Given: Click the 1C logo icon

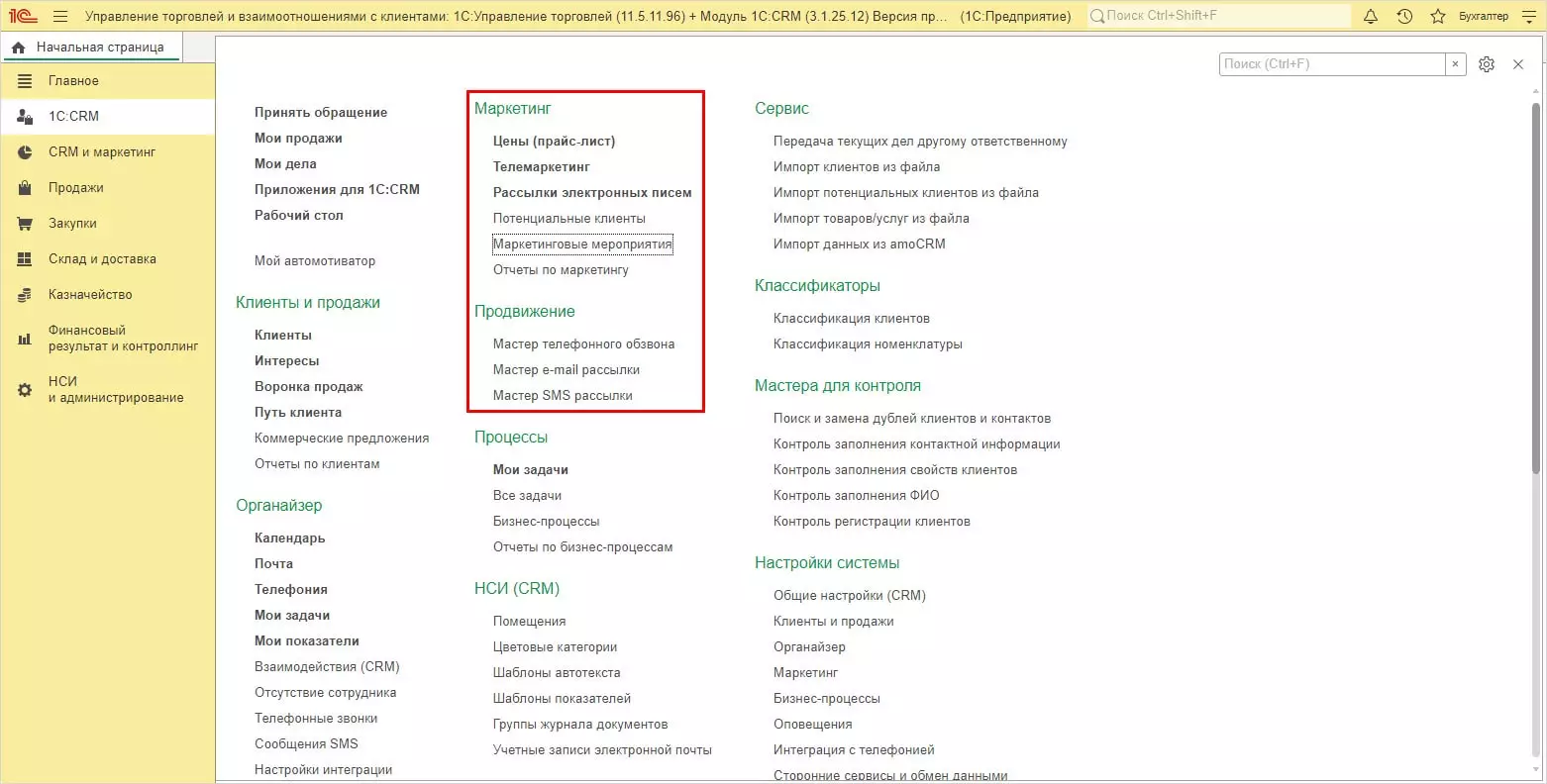Looking at the screenshot, I should coord(23,16).
